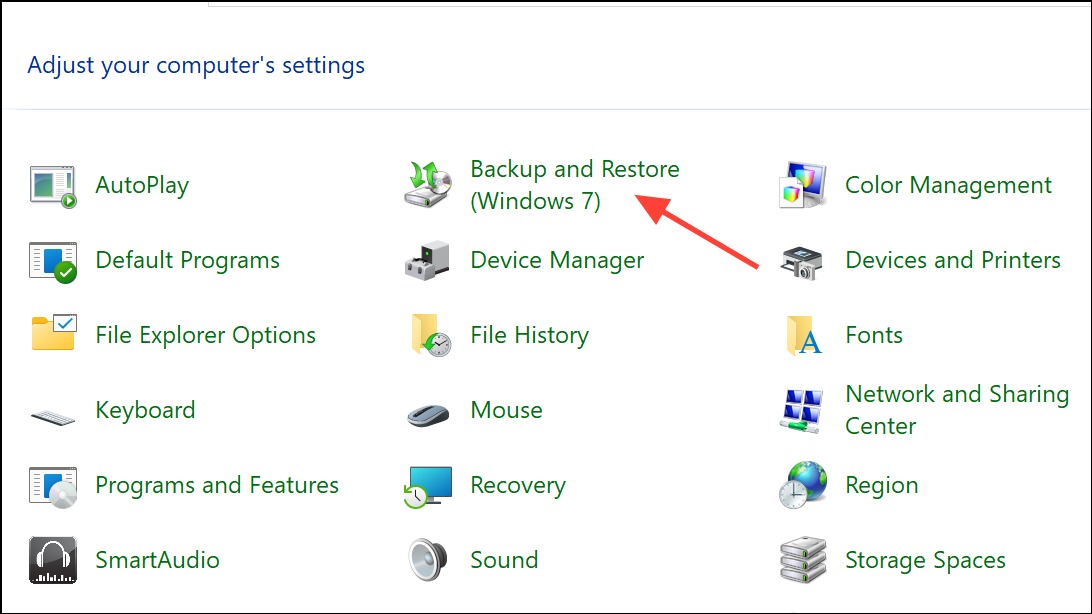Open the Backup and Restore disk icon
Viewport: 1092px width, 614px height.
pos(429,185)
